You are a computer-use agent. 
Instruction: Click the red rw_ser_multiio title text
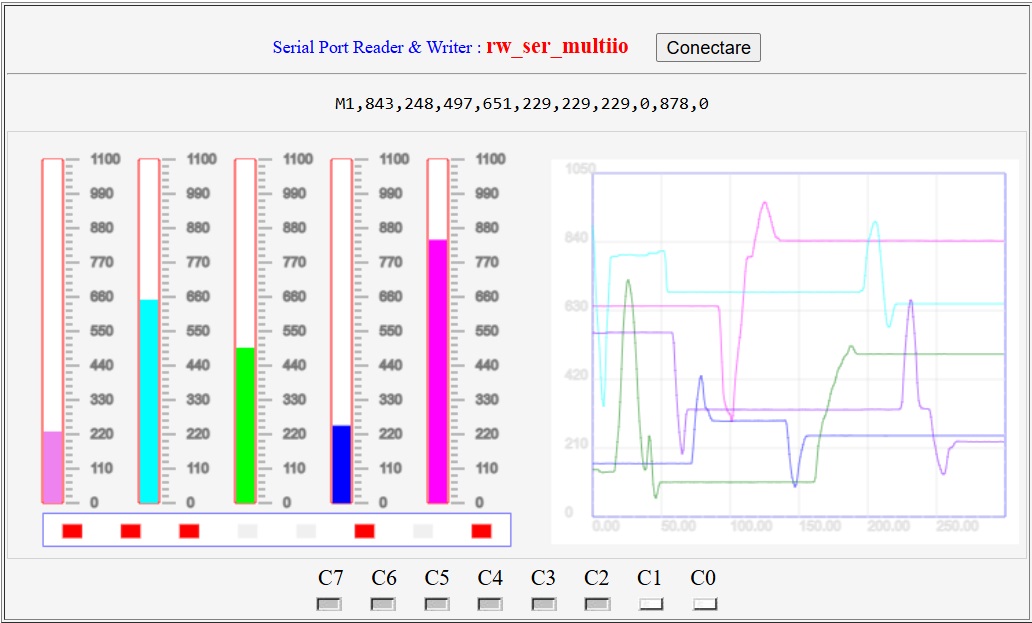click(557, 46)
